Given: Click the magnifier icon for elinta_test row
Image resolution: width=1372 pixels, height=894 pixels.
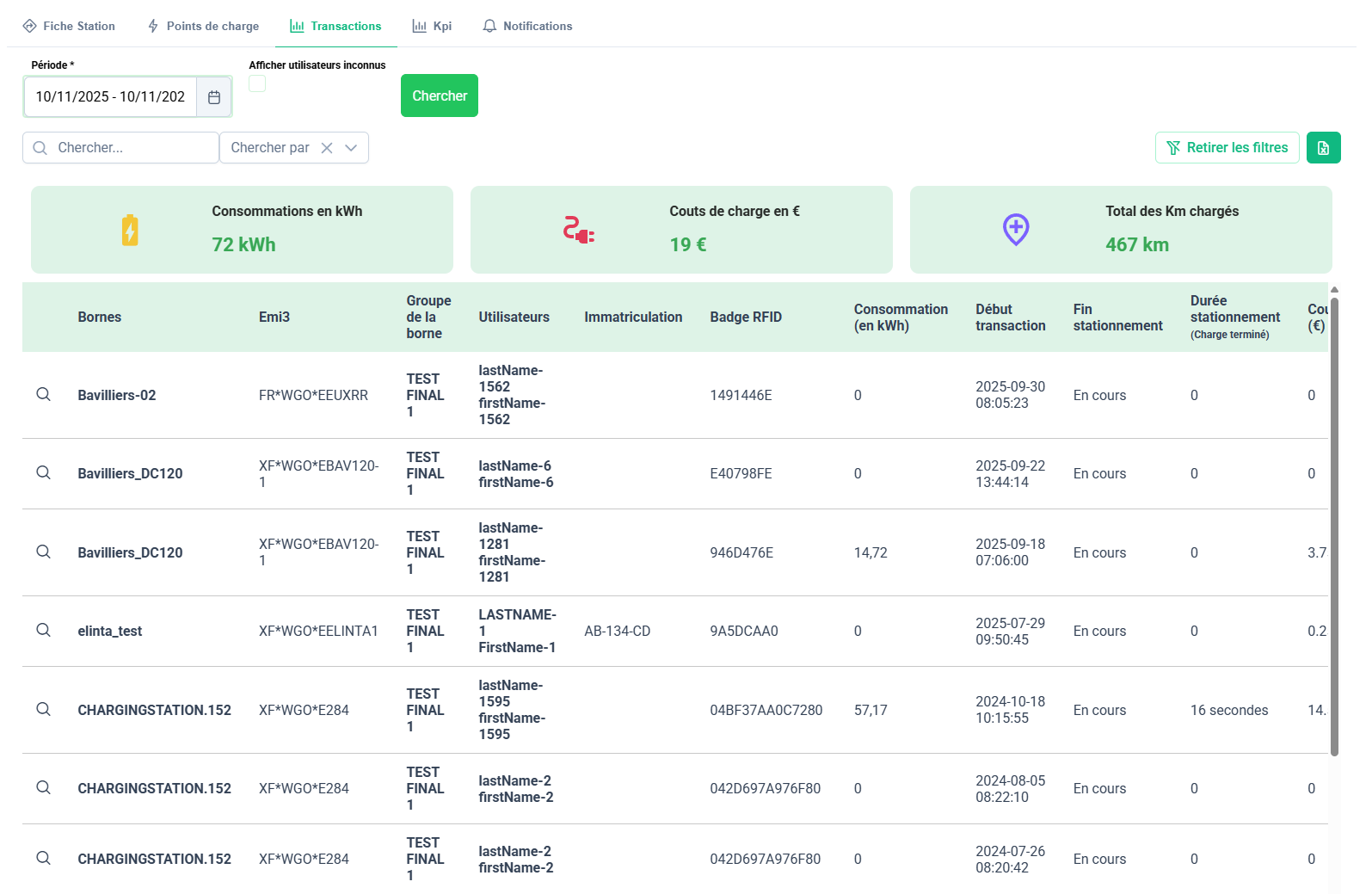Looking at the screenshot, I should (43, 631).
